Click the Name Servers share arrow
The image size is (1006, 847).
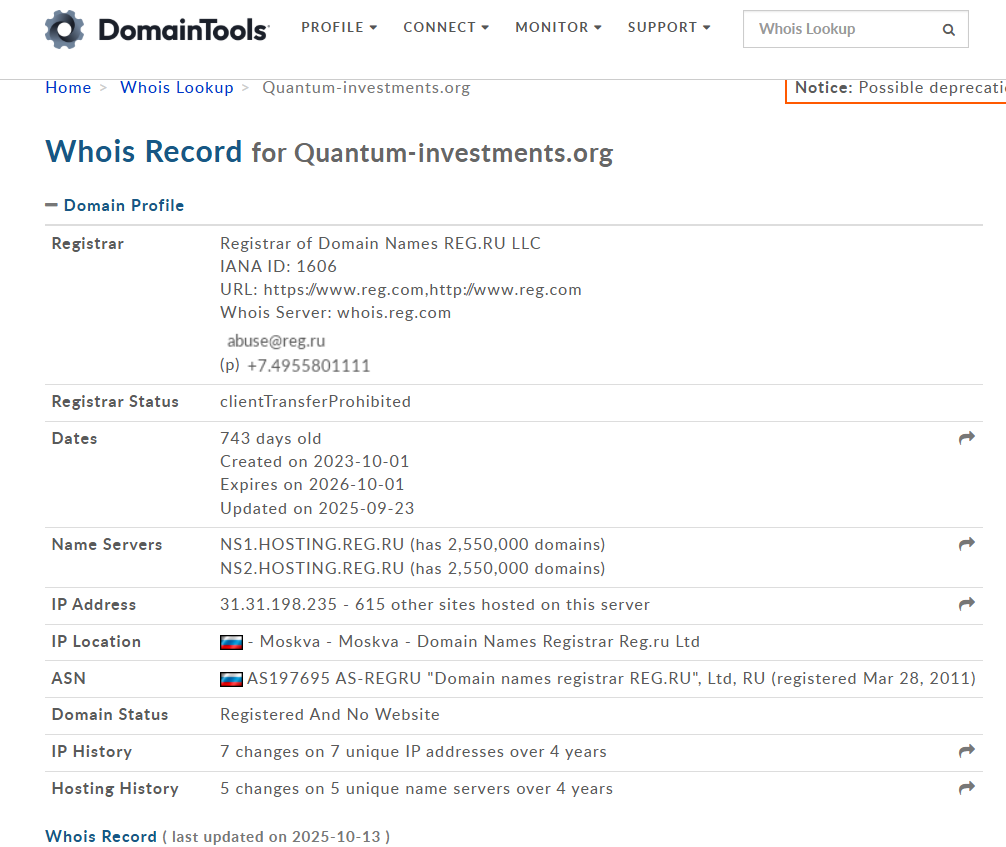click(966, 544)
